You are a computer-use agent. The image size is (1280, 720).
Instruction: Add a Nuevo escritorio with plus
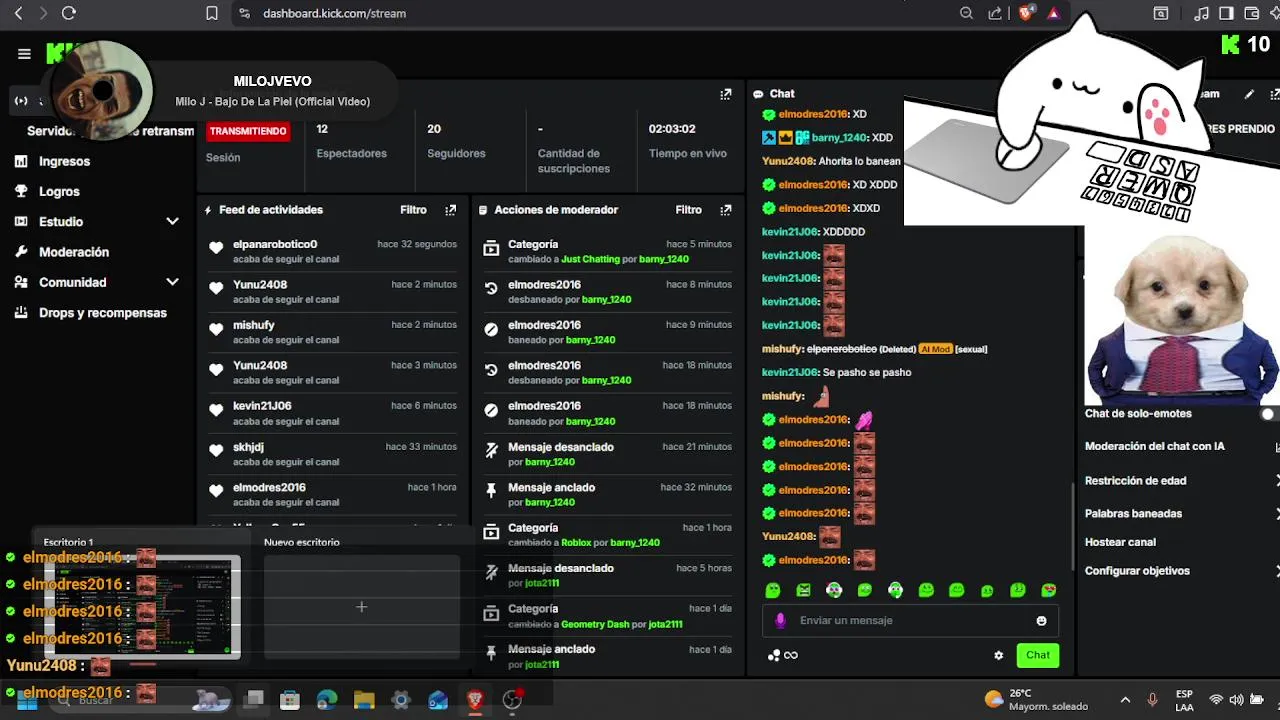pyautogui.click(x=362, y=607)
